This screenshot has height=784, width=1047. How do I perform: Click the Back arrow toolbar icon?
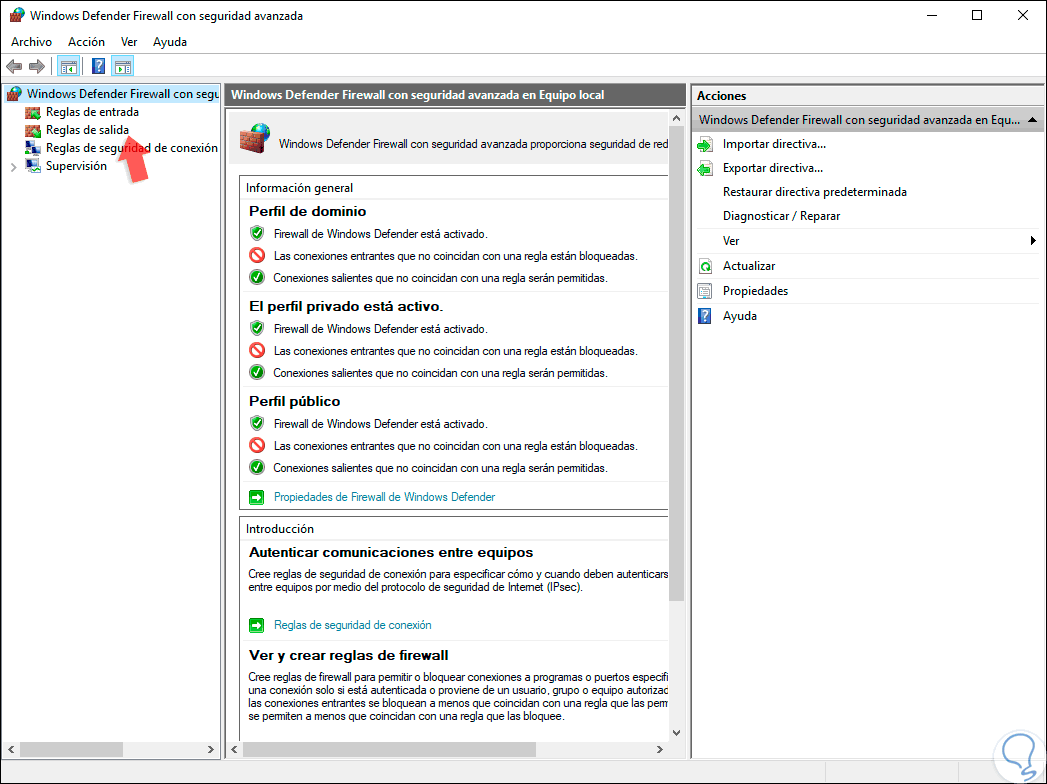click(14, 66)
